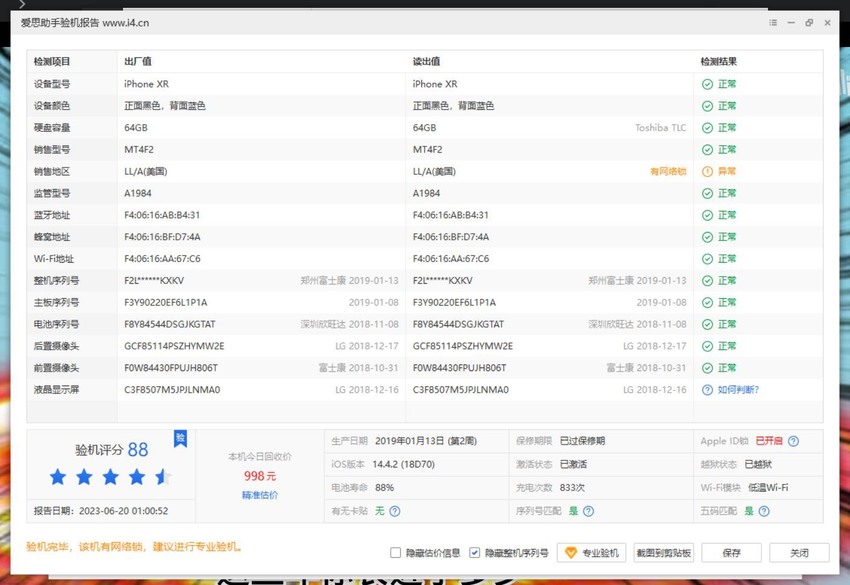Click the 出厂值 column header
Viewport: 850px width, 585px height.
point(138,61)
